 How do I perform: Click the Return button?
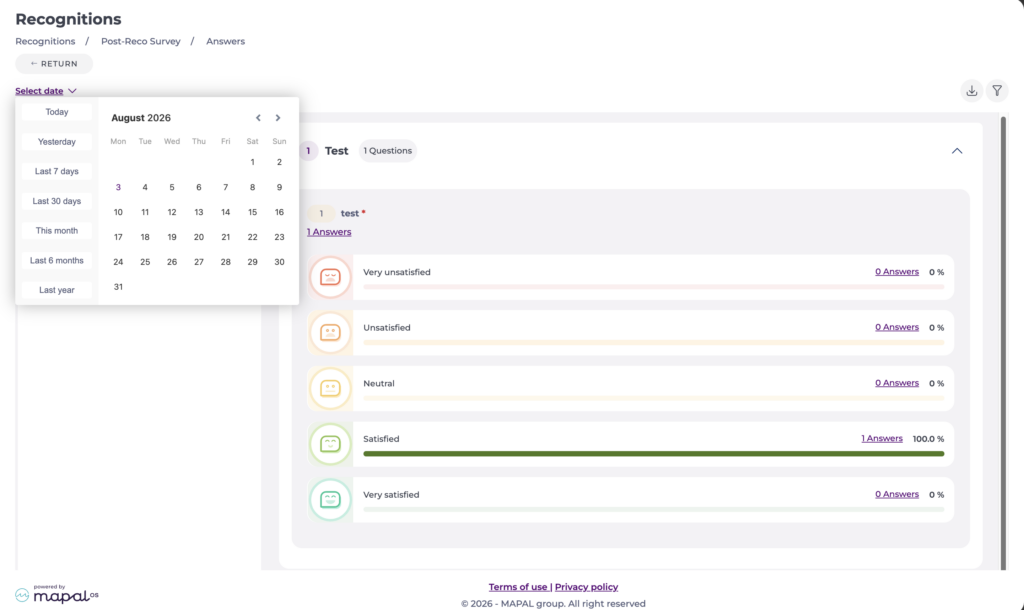54,64
